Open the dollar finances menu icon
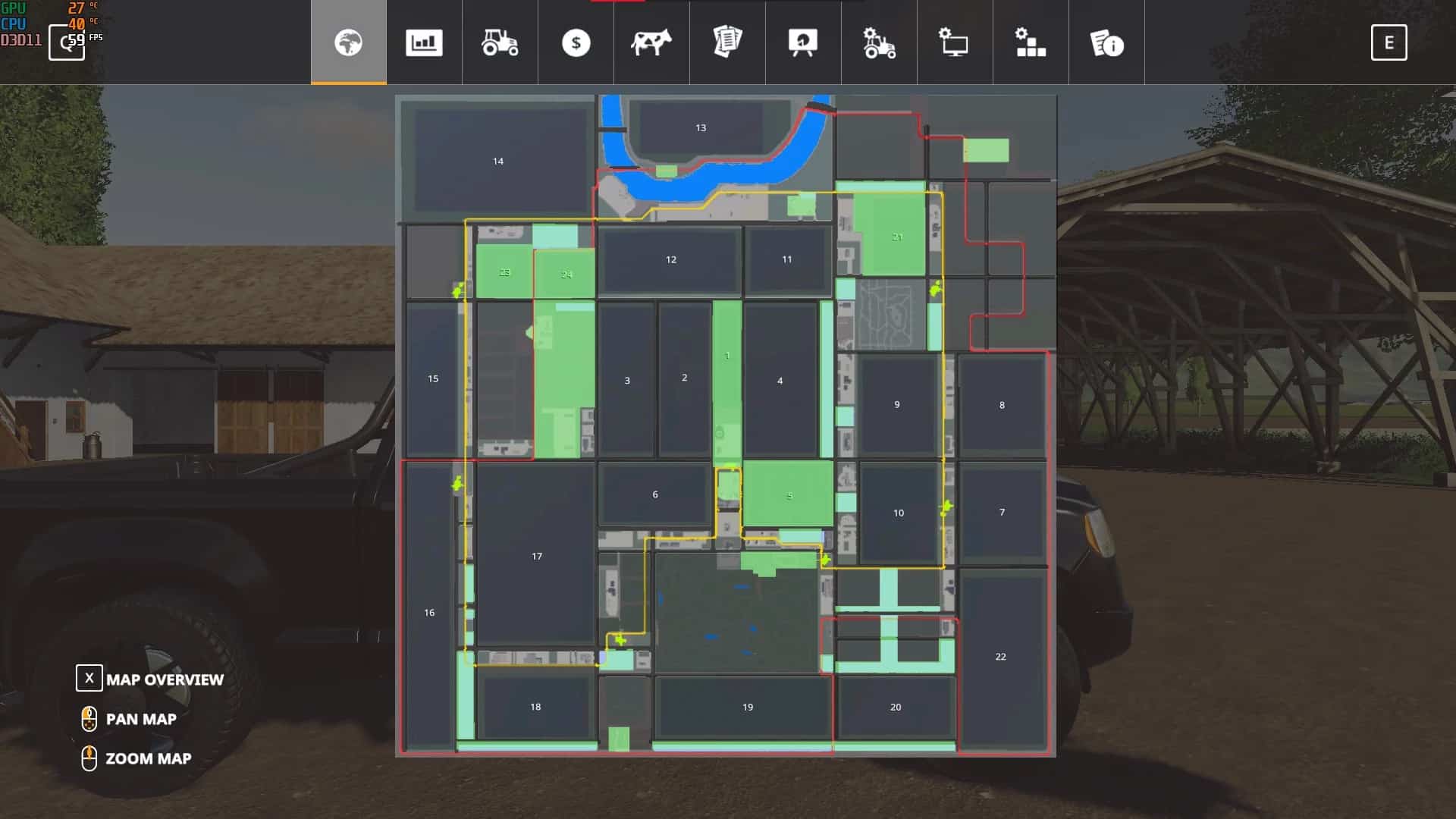This screenshot has width=1456, height=819. [x=576, y=42]
